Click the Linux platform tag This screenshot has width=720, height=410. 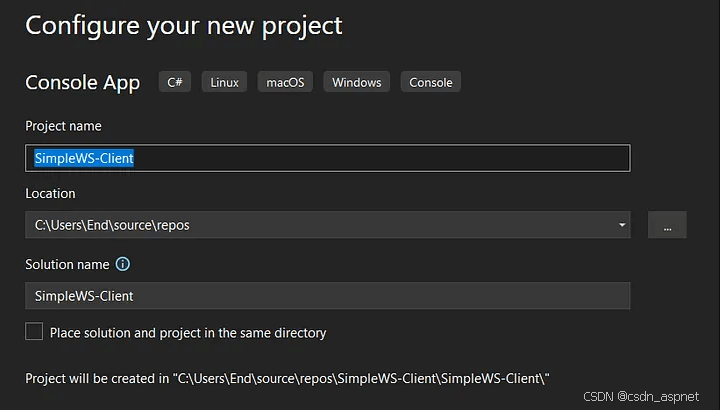[224, 82]
